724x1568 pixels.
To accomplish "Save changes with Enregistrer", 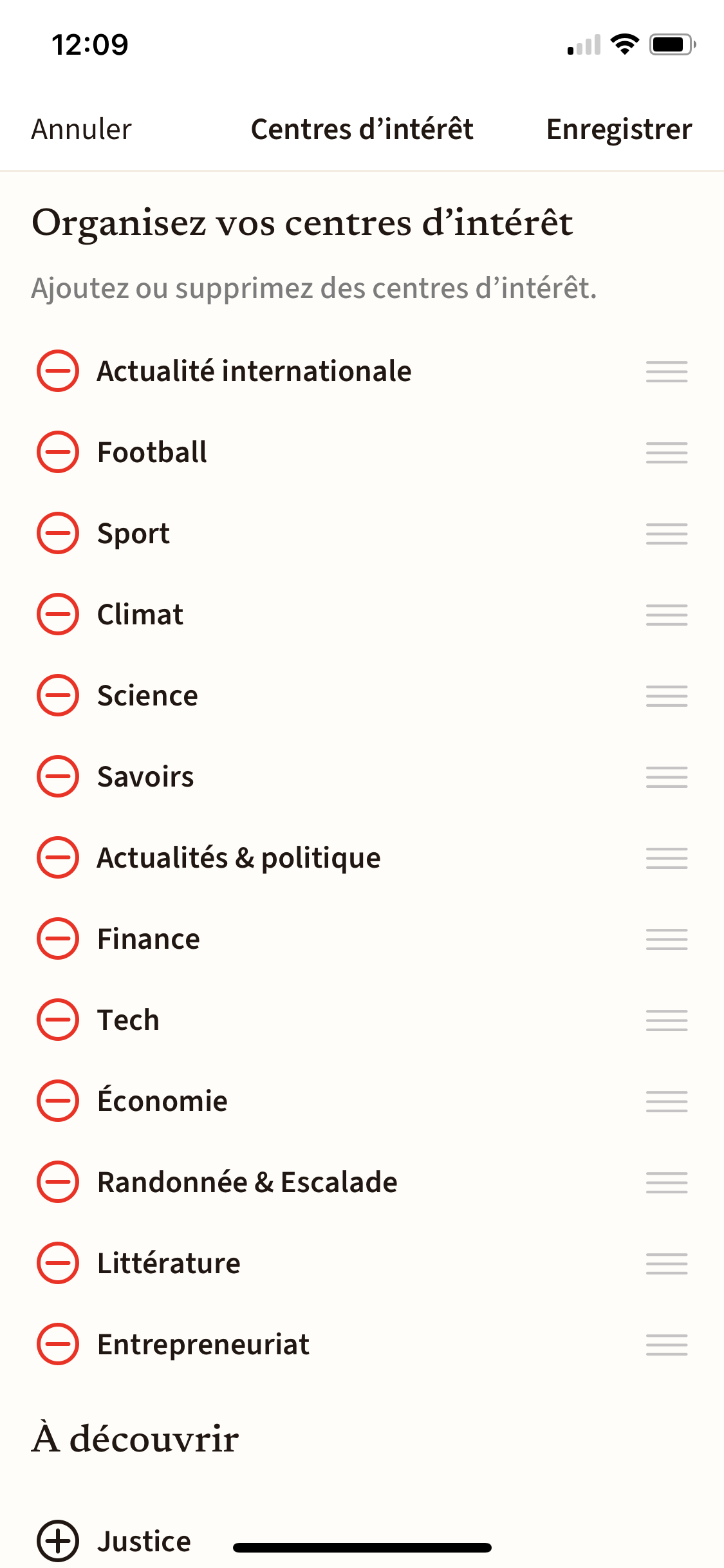I will 619,129.
